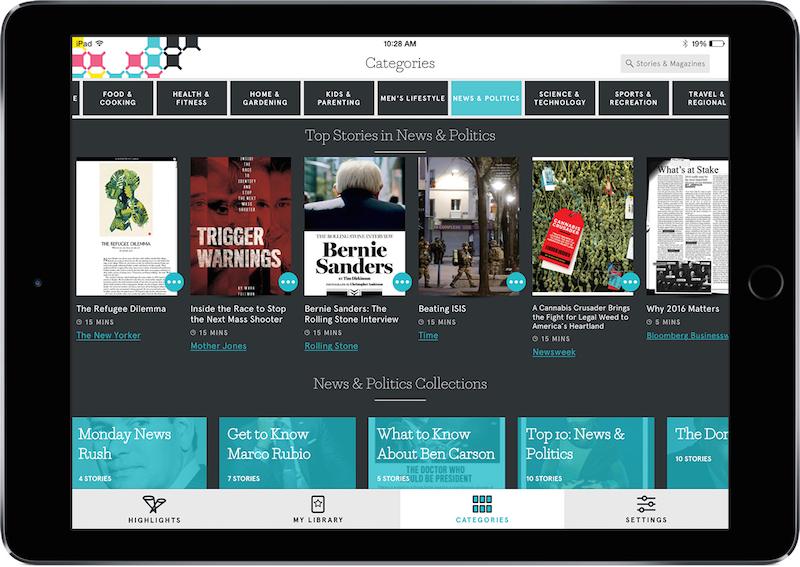800x567 pixels.
Task: Open the Highlights cocktail glasses icon
Action: click(x=154, y=504)
